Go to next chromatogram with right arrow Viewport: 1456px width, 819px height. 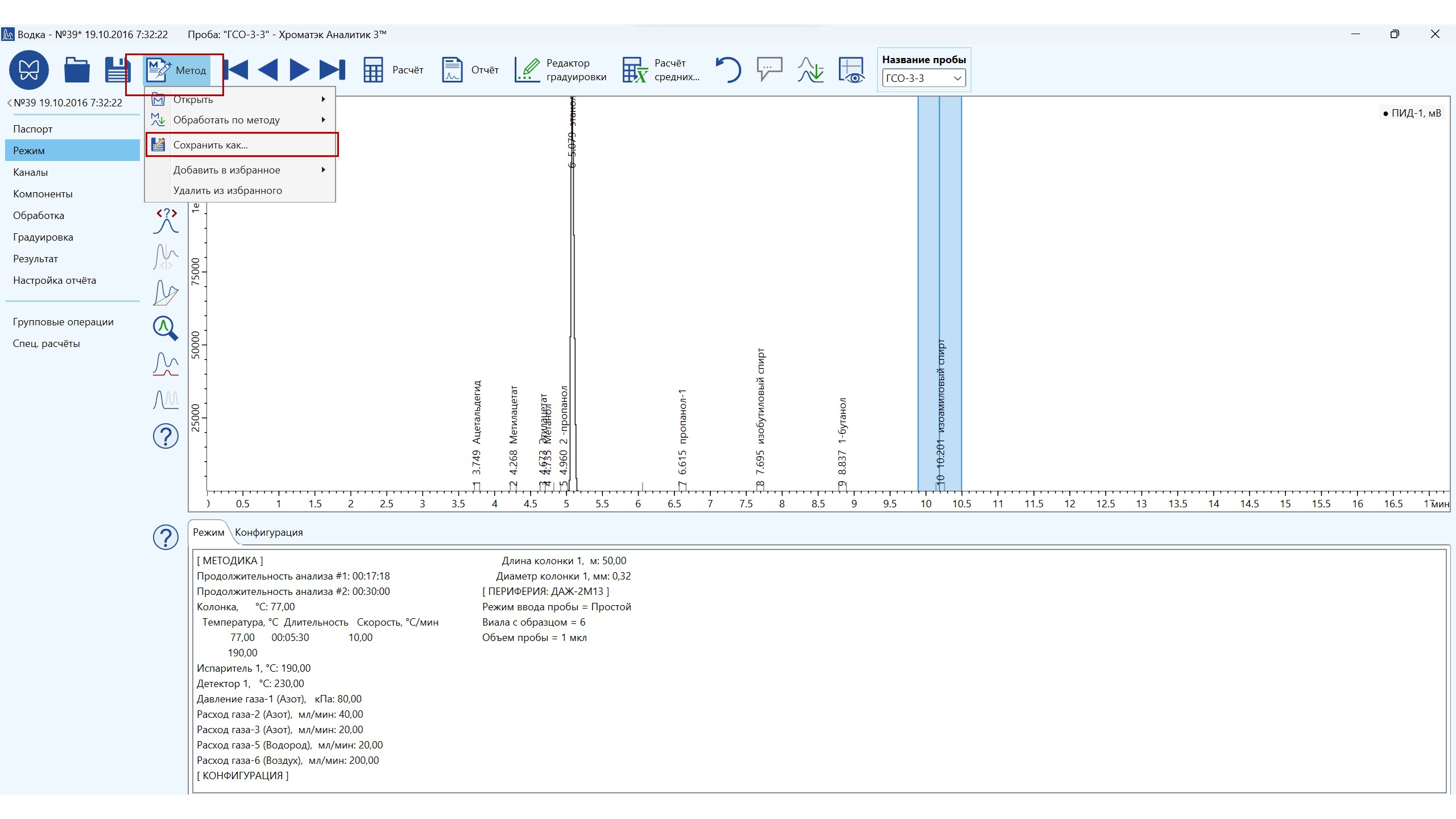click(x=300, y=70)
